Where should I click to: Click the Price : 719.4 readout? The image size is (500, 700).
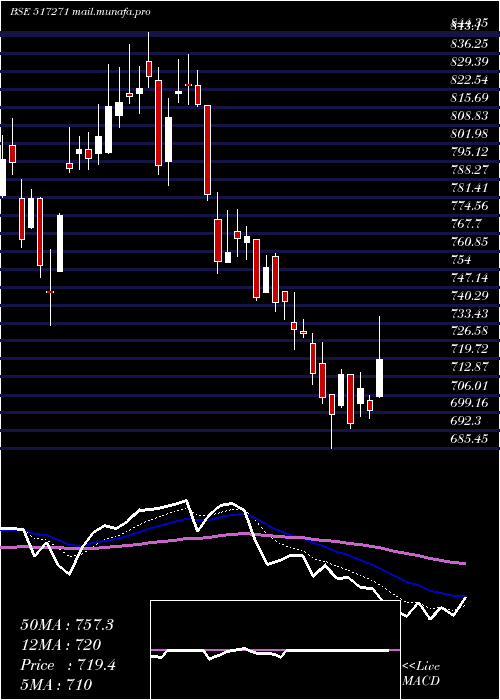[x=68, y=665]
